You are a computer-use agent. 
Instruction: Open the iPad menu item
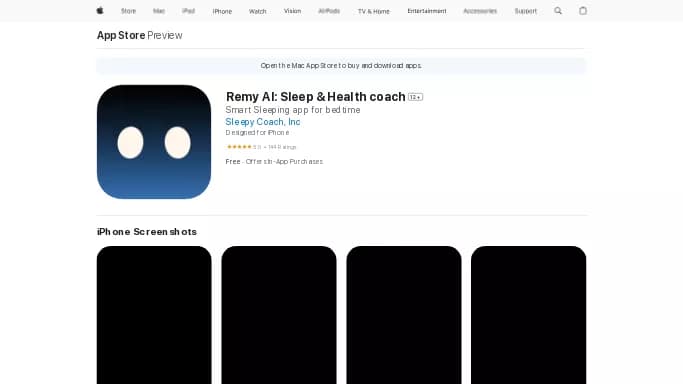point(189,11)
